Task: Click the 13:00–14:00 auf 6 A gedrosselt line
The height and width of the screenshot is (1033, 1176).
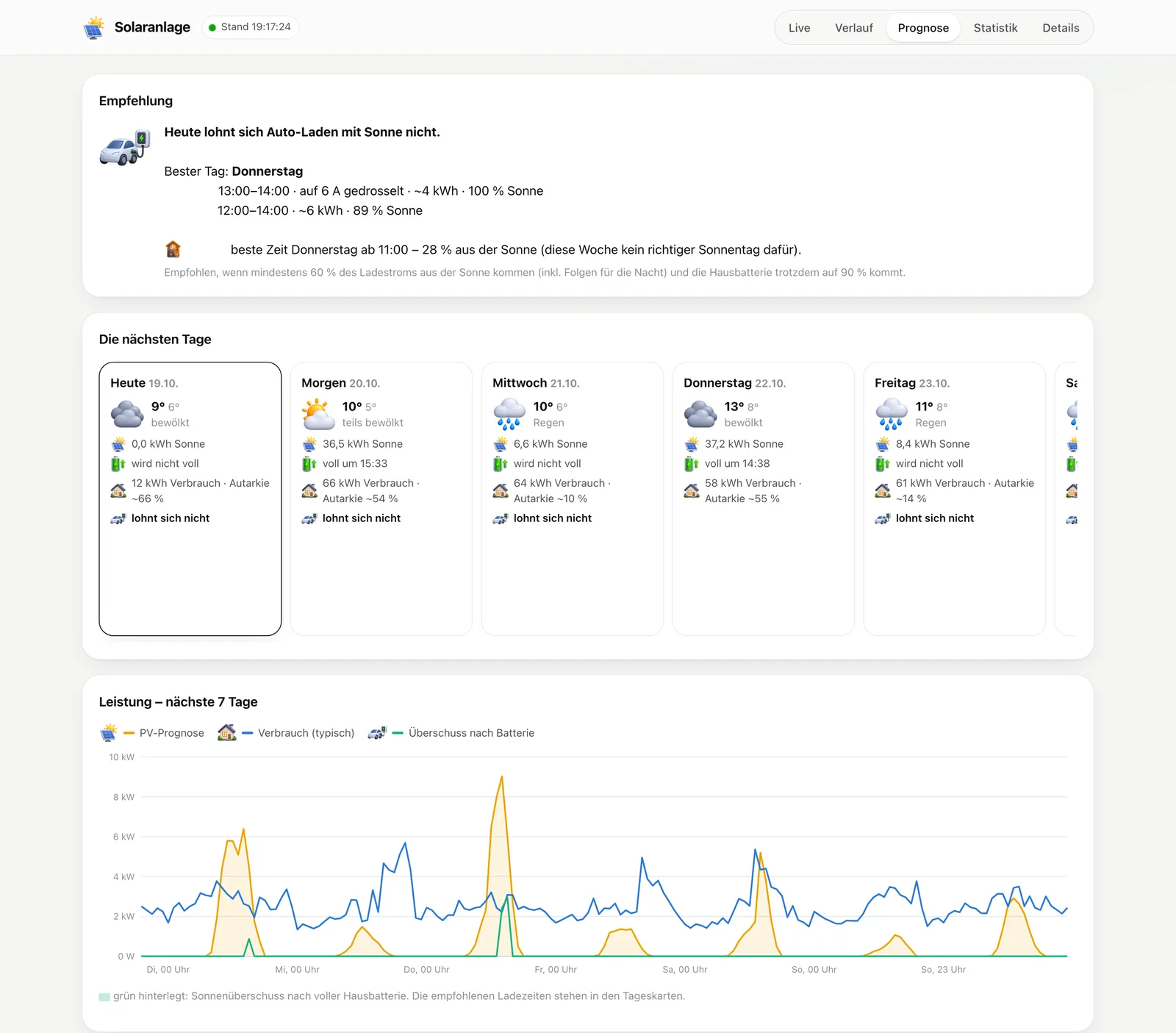Action: coord(381,191)
